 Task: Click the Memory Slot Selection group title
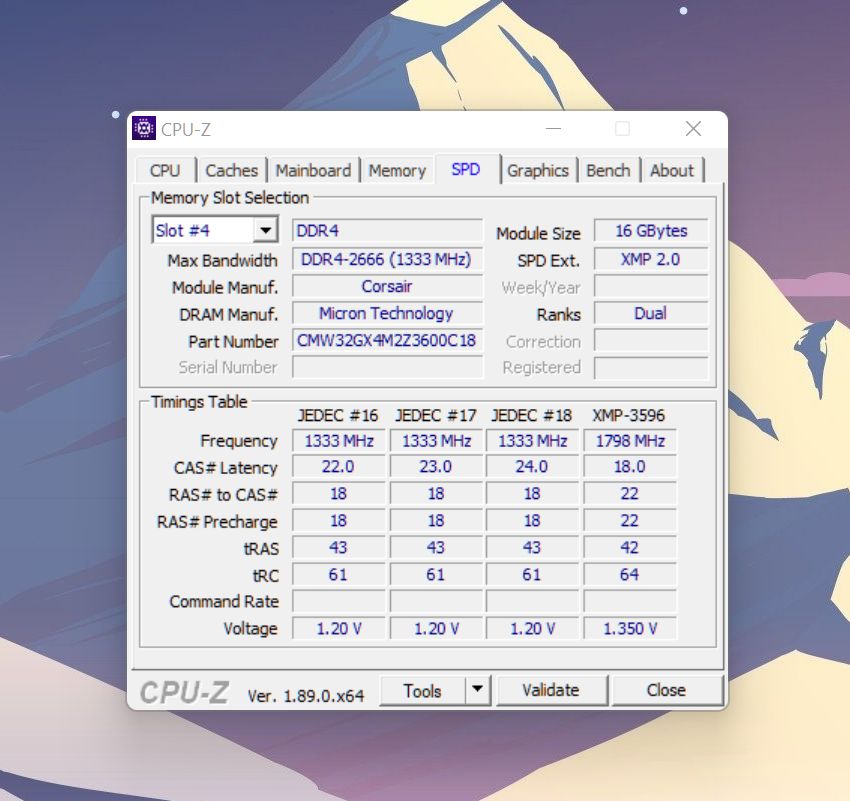pyautogui.click(x=230, y=198)
